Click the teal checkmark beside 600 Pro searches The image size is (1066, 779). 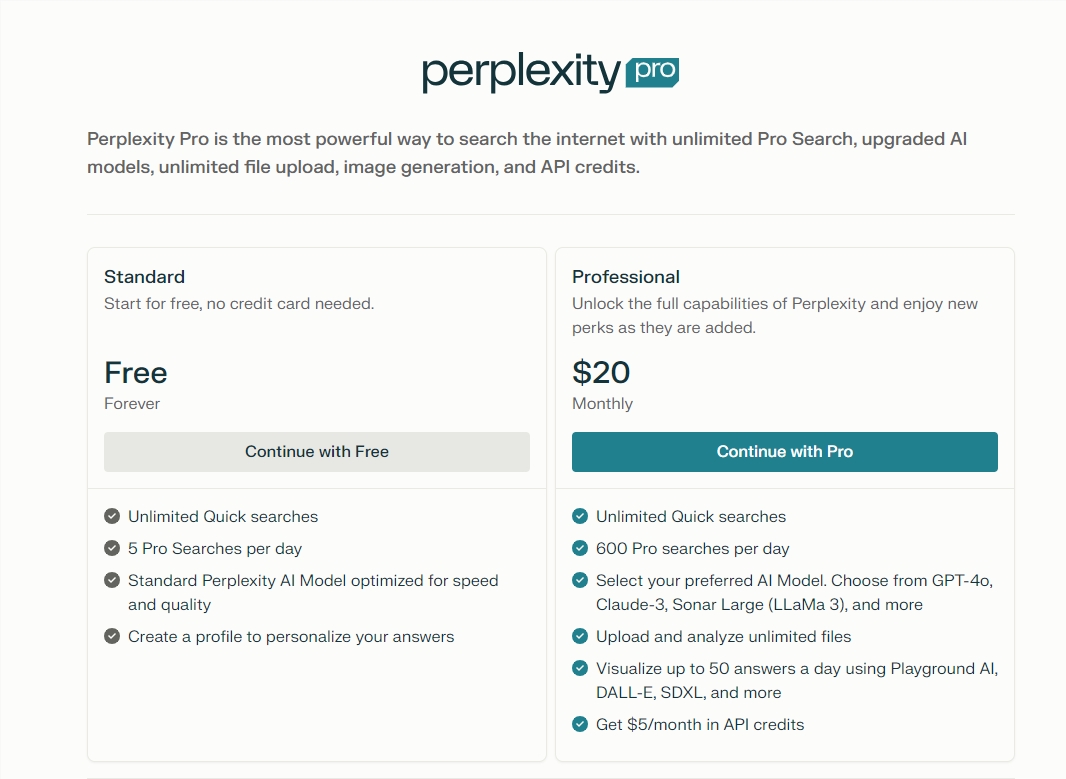580,548
